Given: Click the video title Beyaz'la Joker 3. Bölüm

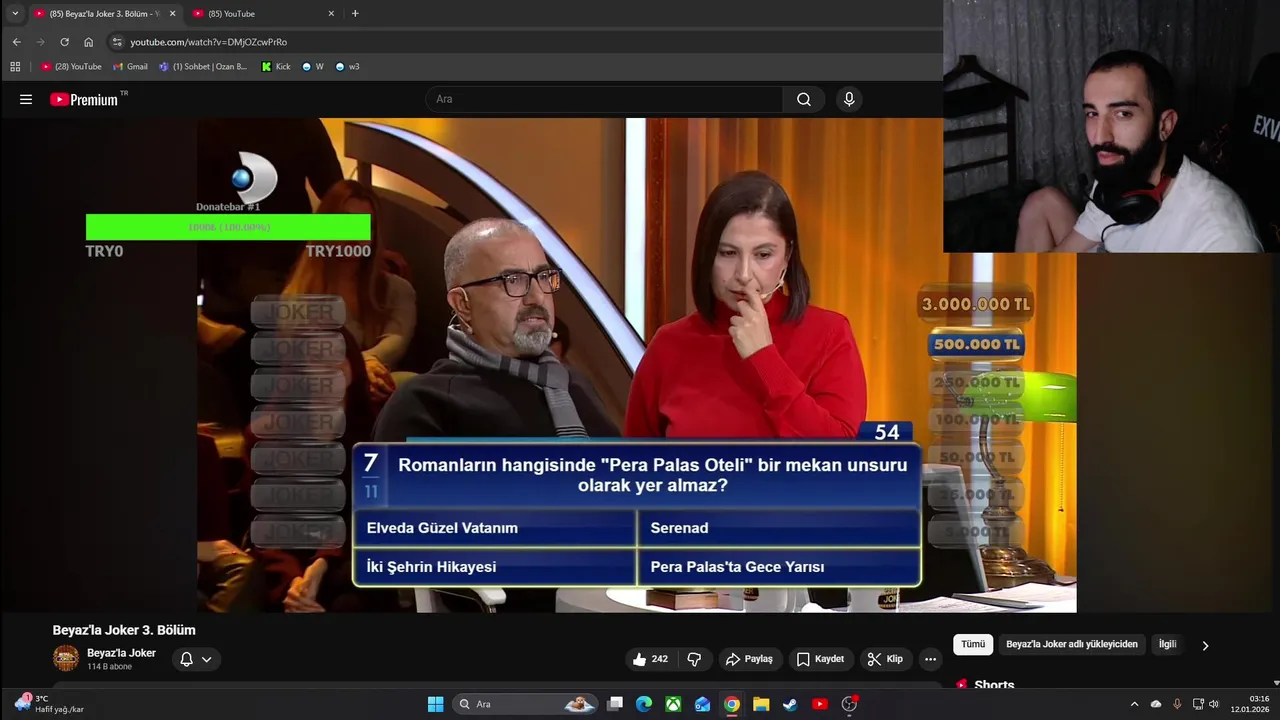Looking at the screenshot, I should (x=124, y=630).
